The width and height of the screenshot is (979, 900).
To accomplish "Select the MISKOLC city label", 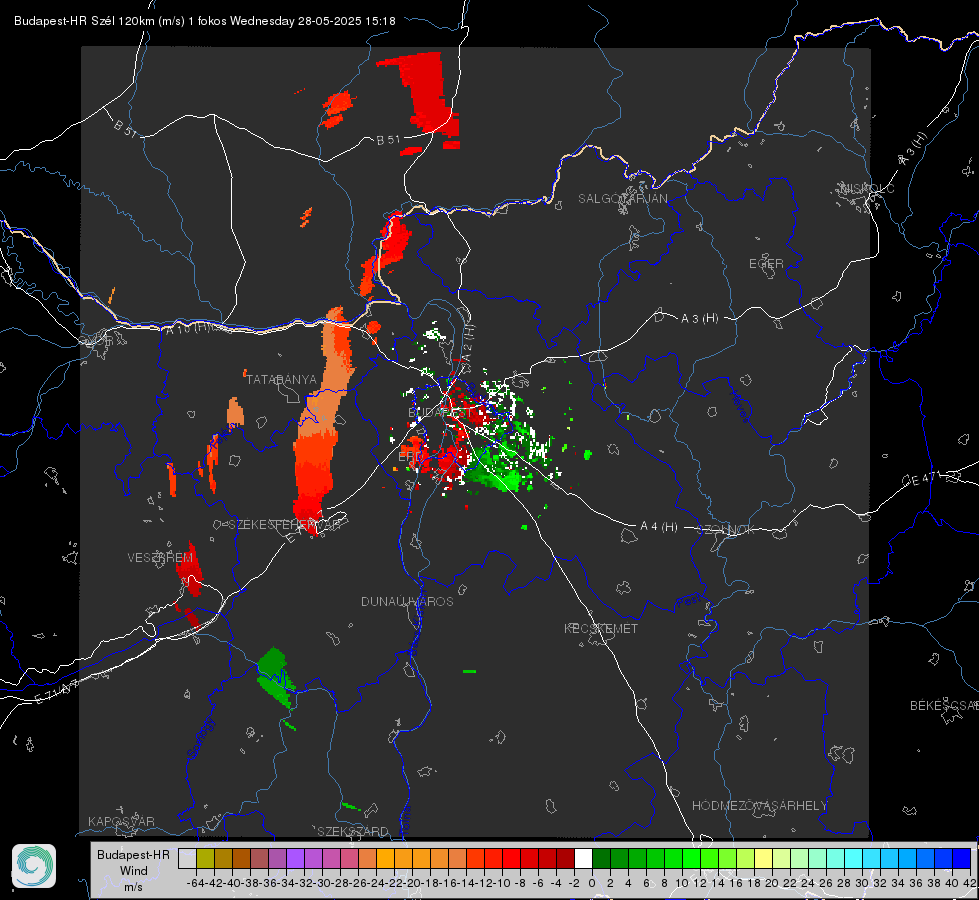I will pyautogui.click(x=867, y=188).
